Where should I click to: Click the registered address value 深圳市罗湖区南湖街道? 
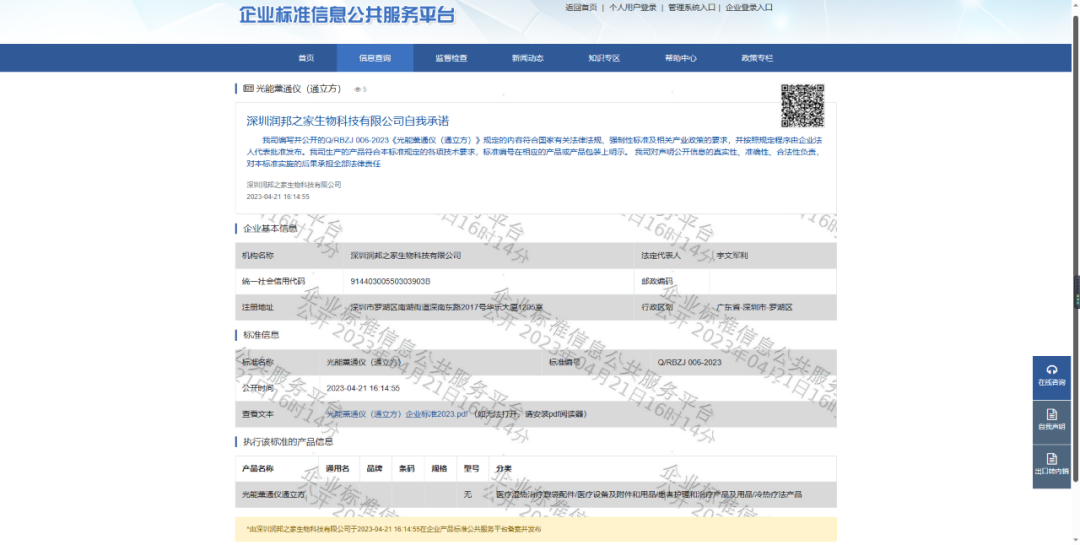coord(446,307)
